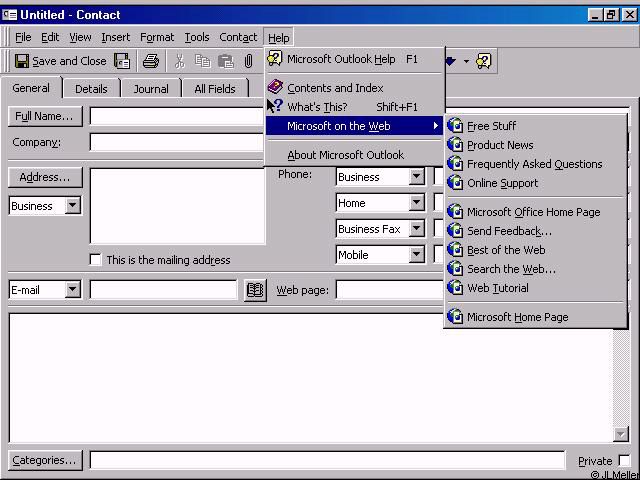
Task: Click the Categories button
Action: coord(45,460)
